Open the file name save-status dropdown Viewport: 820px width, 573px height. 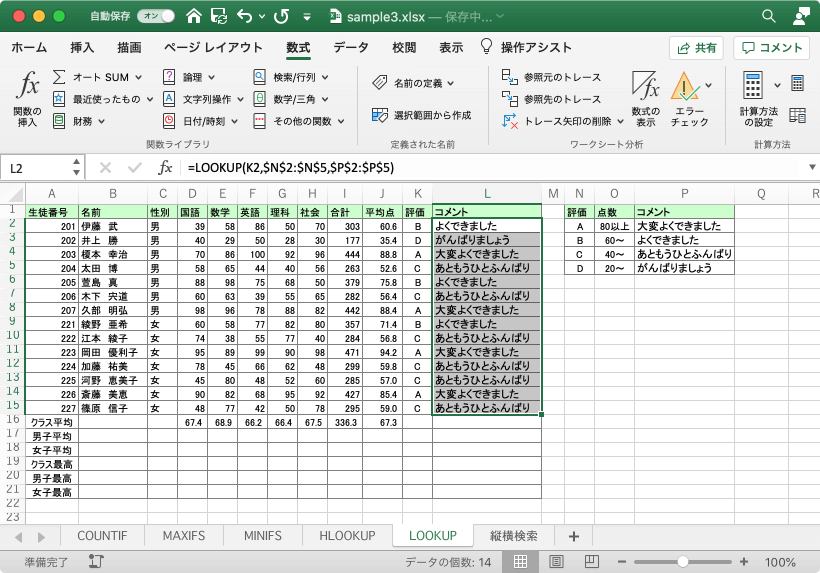500,17
